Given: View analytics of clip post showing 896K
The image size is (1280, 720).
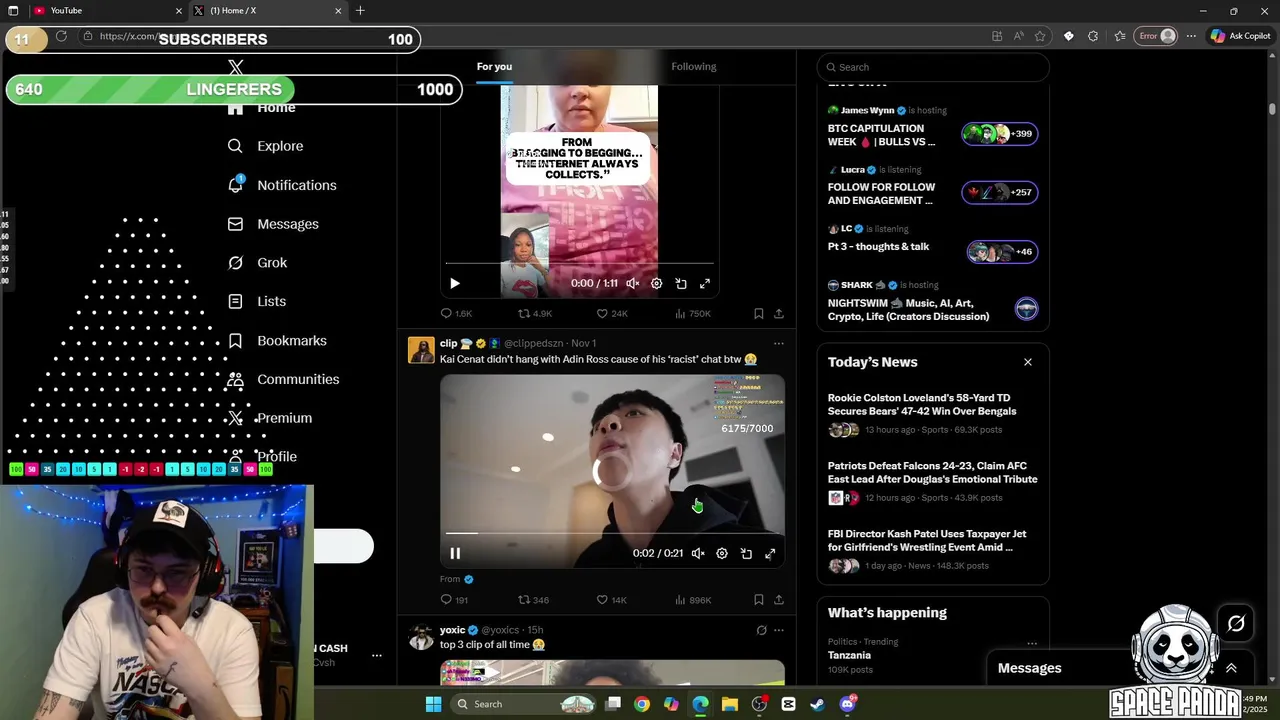Looking at the screenshot, I should (x=693, y=600).
